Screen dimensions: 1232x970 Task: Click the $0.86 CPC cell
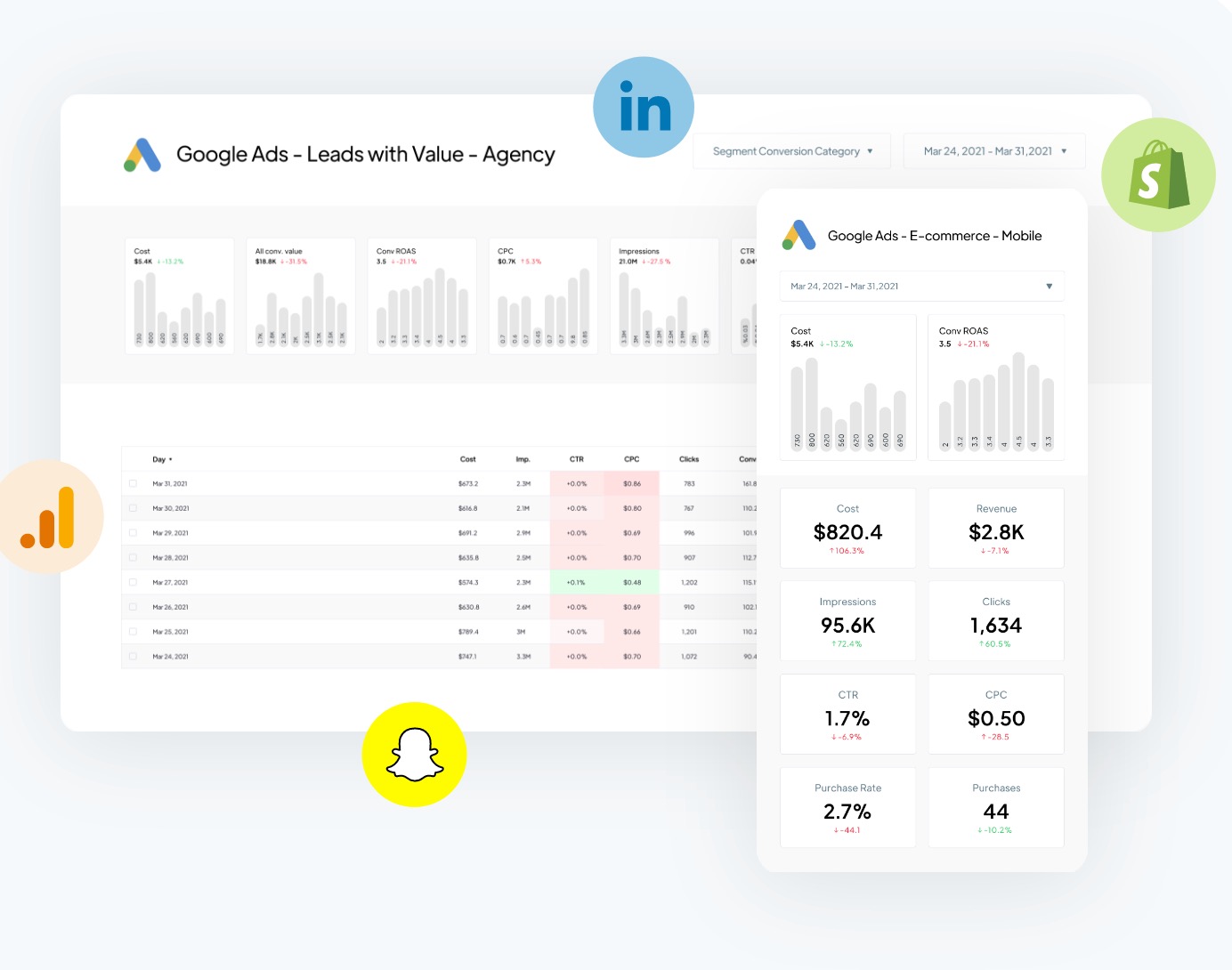[x=632, y=483]
